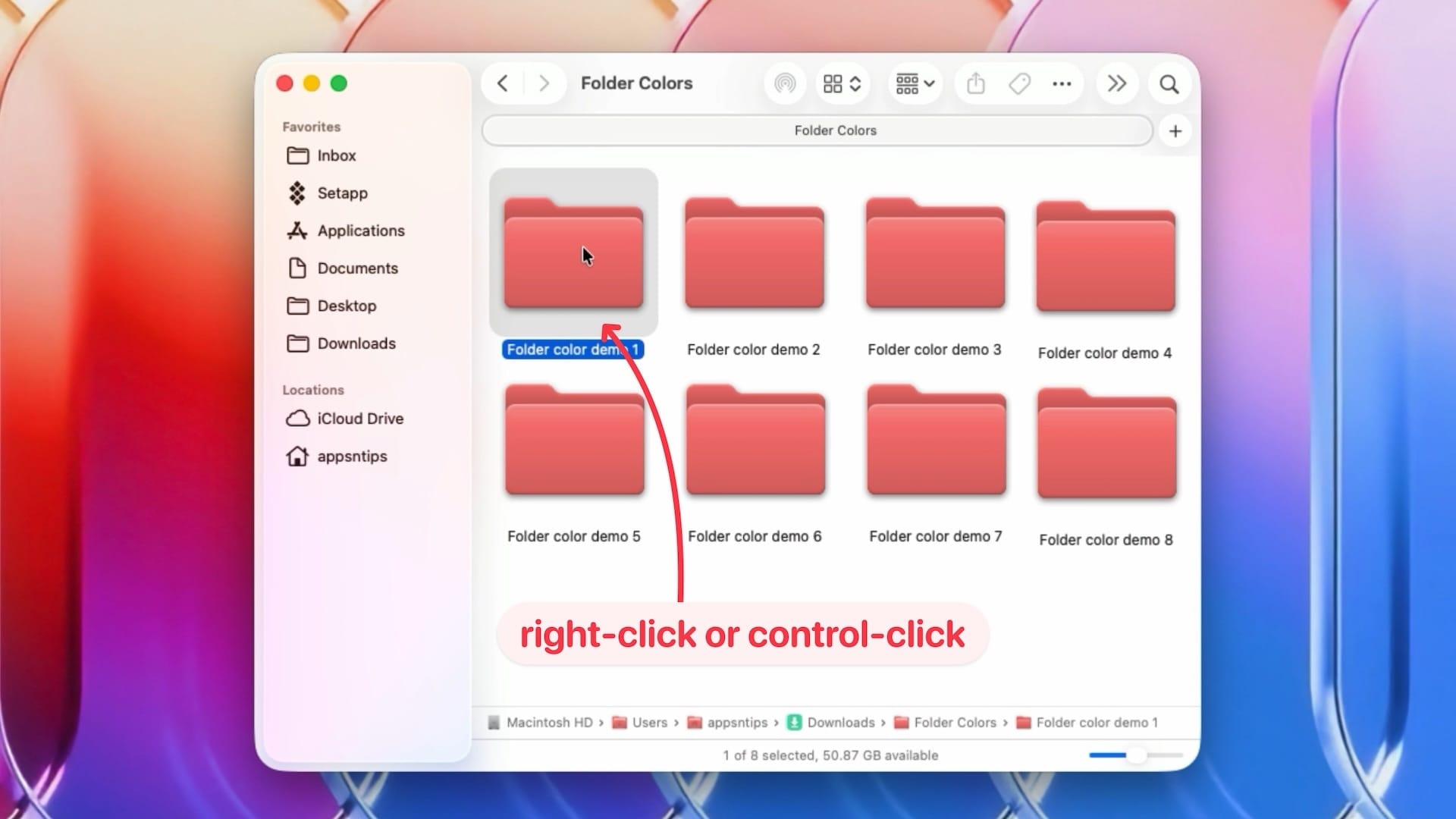Click the Share toolbar icon
The image size is (1456, 819).
(976, 83)
